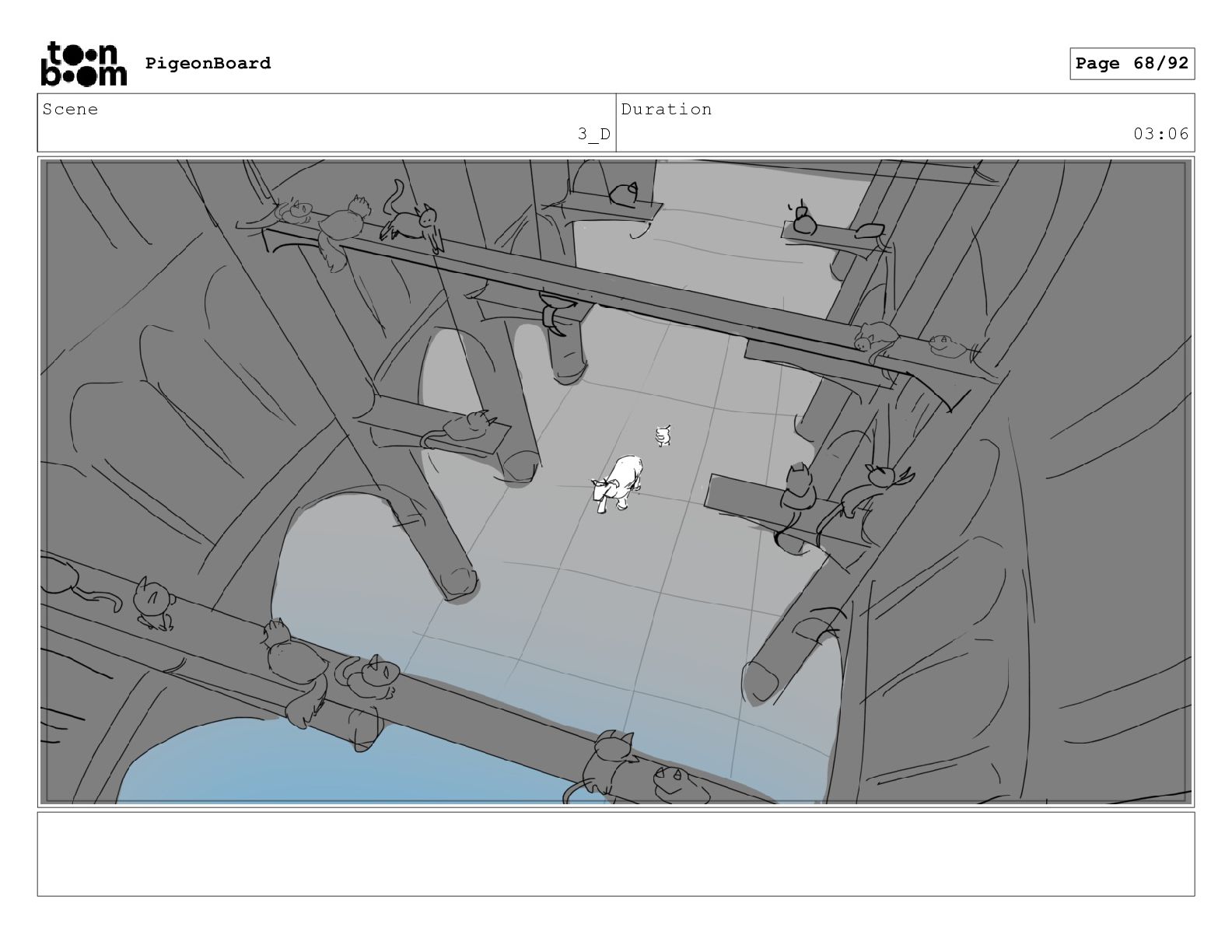Click the Duration label

click(x=666, y=109)
